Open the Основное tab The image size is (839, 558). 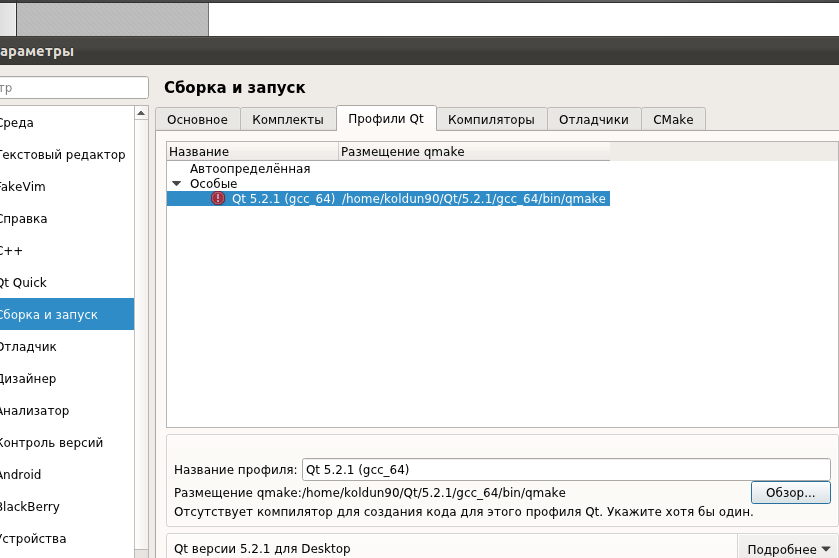[197, 119]
